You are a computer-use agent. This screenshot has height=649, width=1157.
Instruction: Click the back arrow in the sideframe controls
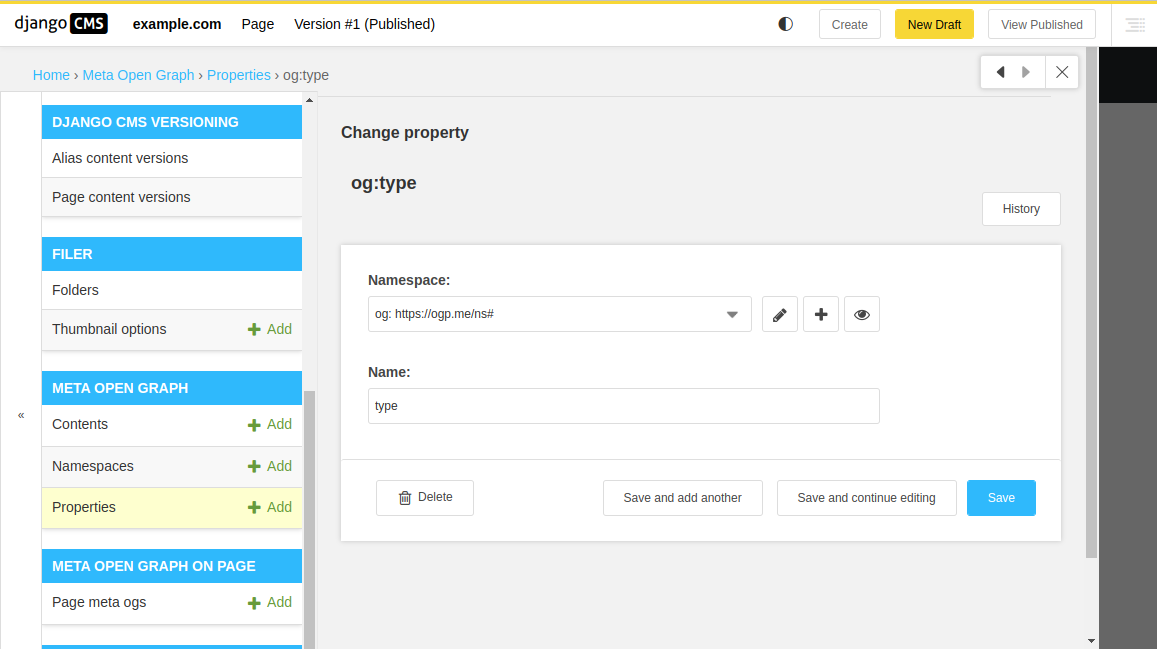click(x=1001, y=72)
